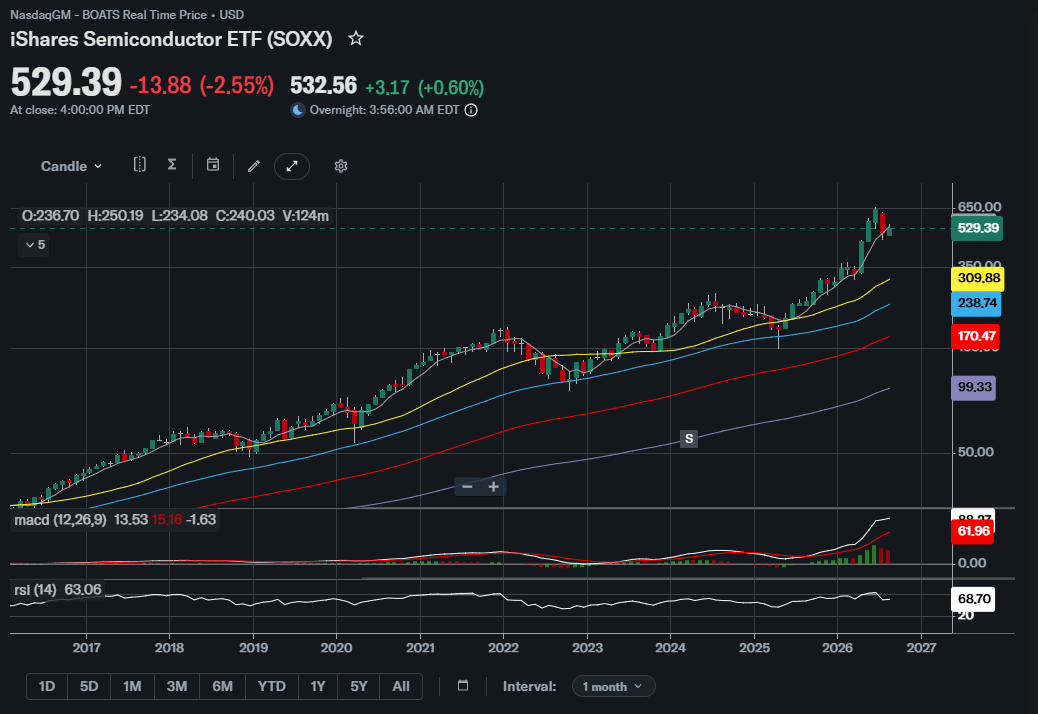Select the 1D range tab
1038x714 pixels.
[46, 686]
